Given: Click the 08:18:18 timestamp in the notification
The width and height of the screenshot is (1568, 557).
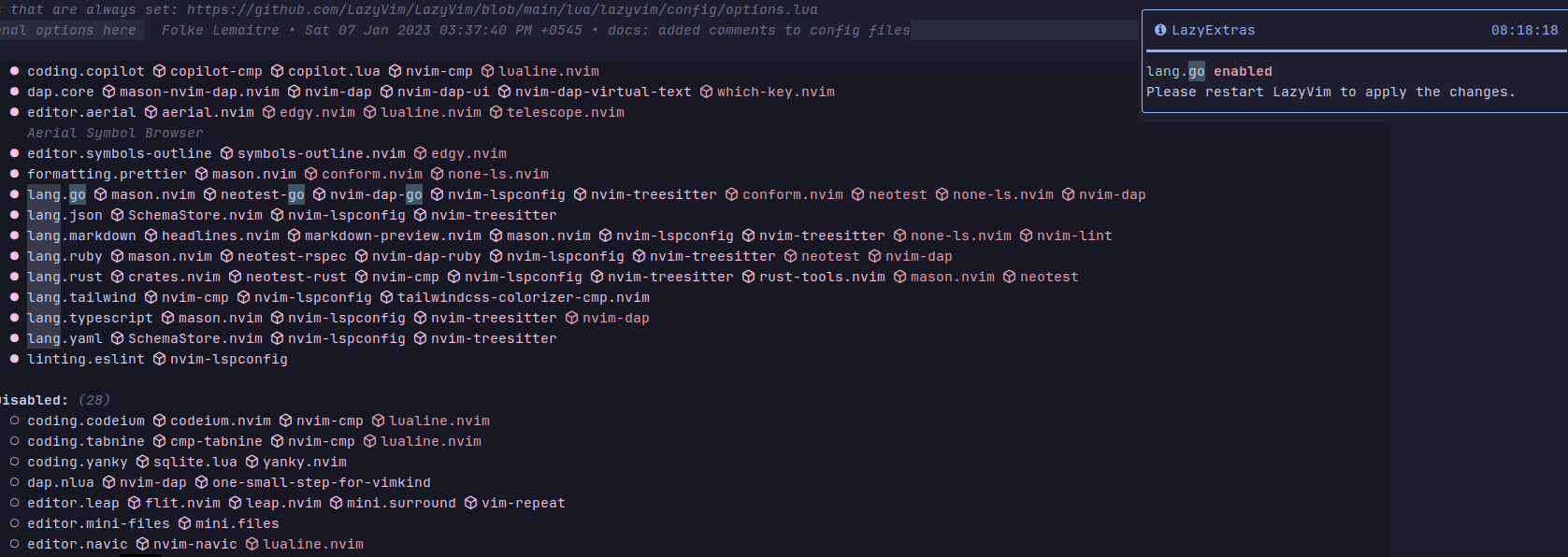Looking at the screenshot, I should (x=1526, y=30).
